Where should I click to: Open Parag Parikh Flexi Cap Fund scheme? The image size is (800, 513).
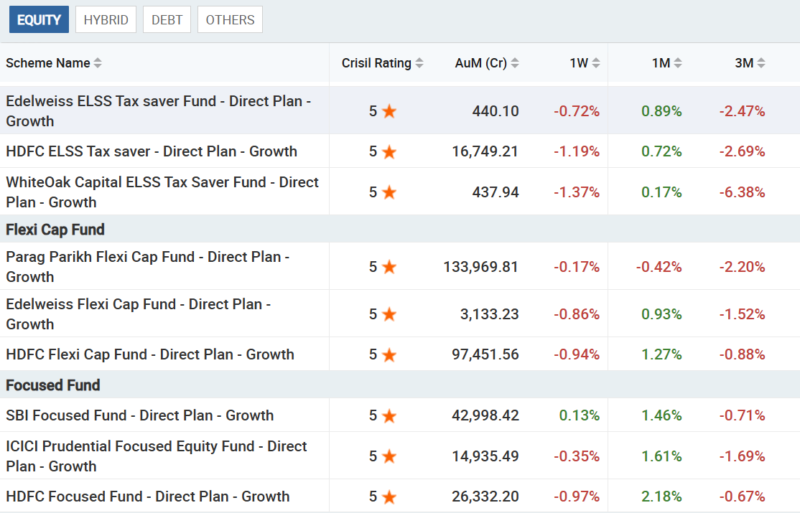(147, 266)
